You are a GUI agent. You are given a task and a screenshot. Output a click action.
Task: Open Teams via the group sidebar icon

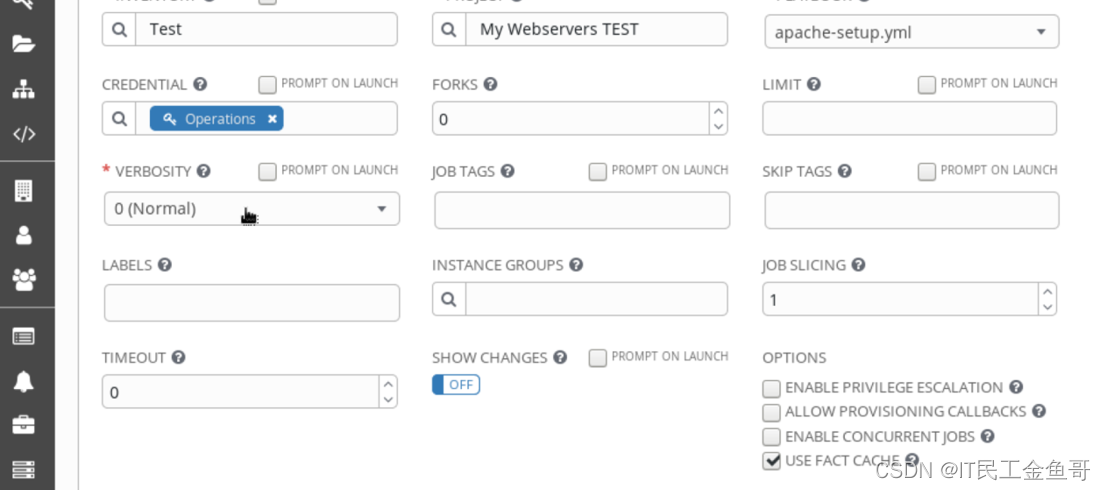point(23,280)
